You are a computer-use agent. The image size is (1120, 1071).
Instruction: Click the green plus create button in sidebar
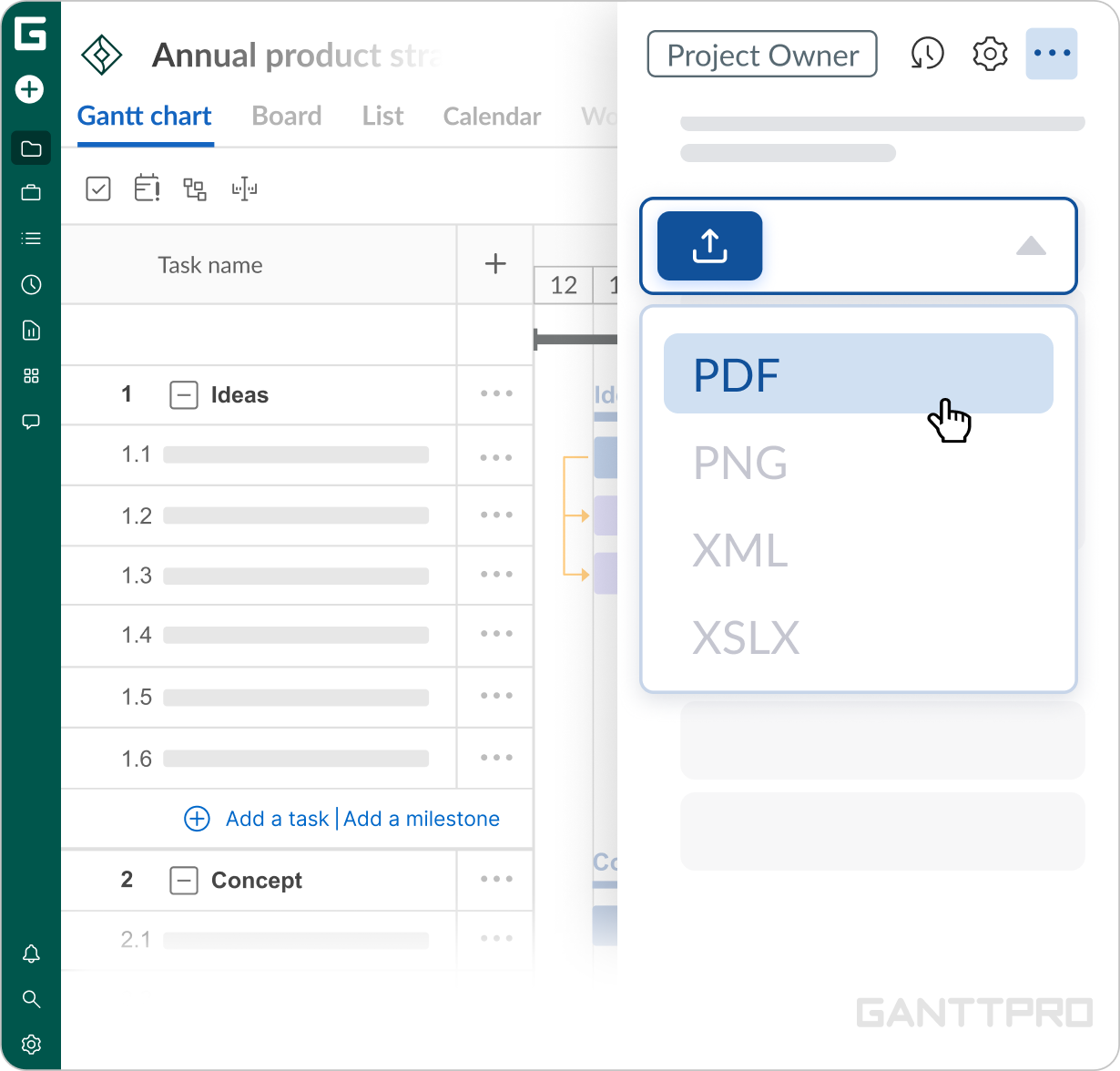click(x=30, y=89)
